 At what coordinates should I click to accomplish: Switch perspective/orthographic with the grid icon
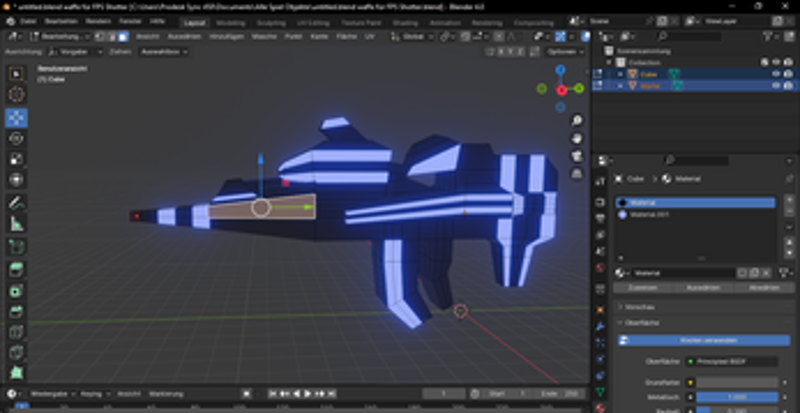[x=577, y=174]
